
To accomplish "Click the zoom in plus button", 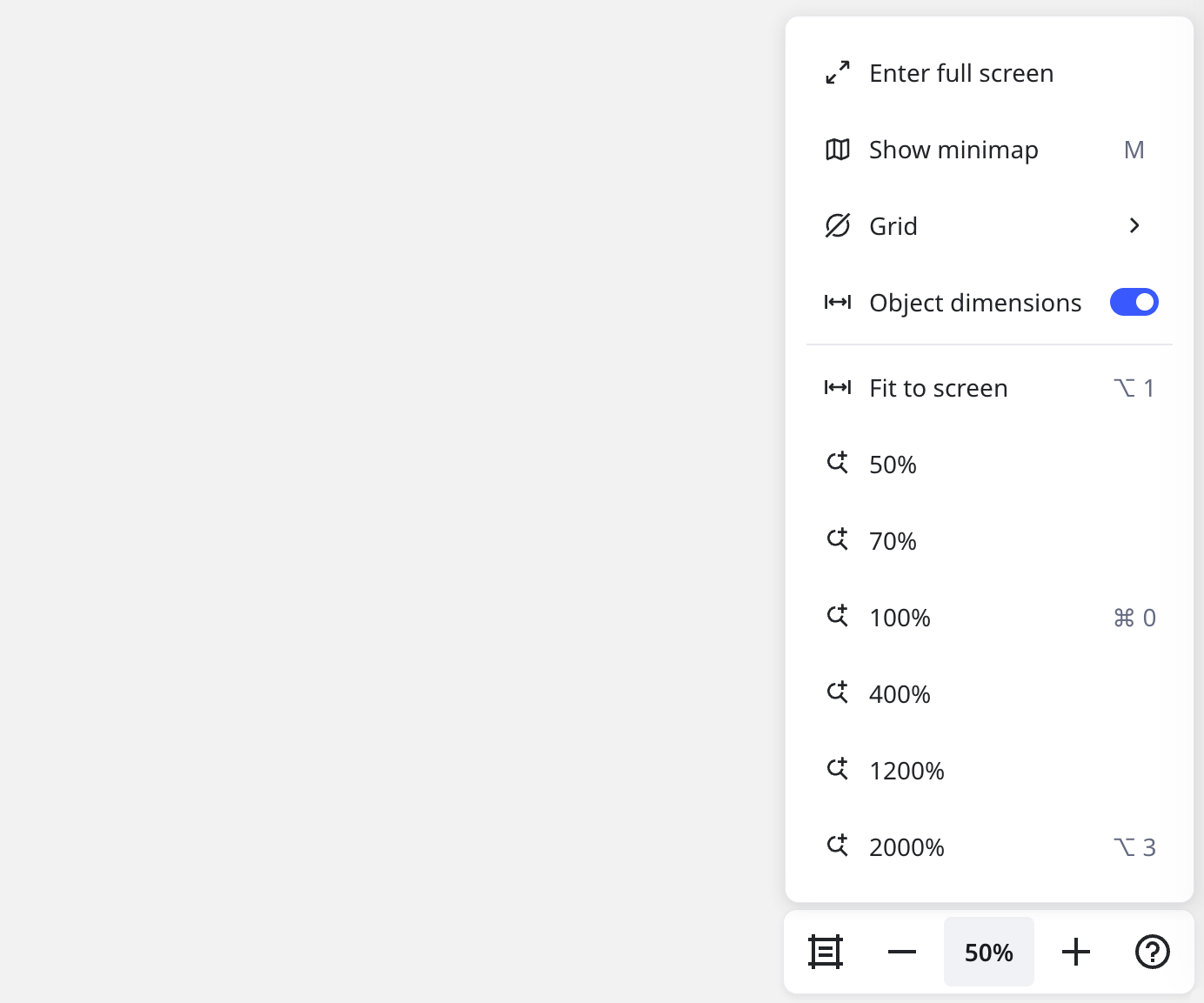I will point(1075,952).
